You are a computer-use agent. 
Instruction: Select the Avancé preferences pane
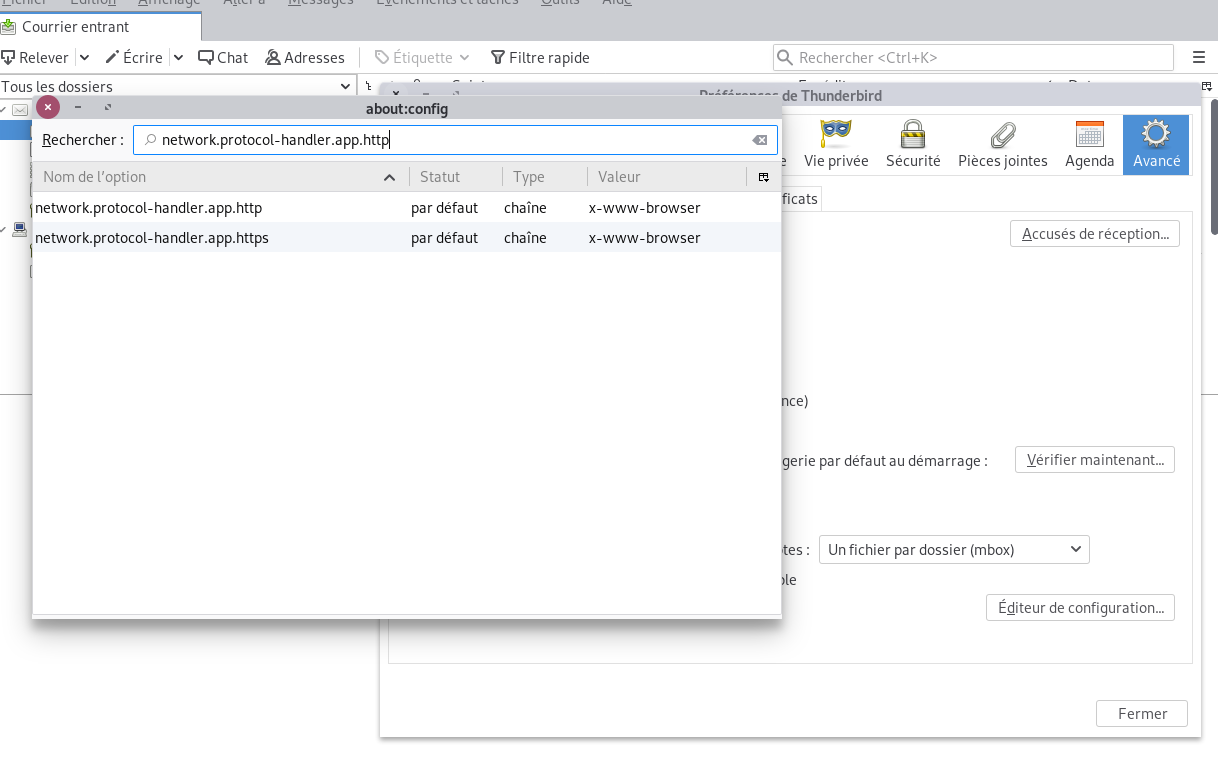pos(1156,145)
